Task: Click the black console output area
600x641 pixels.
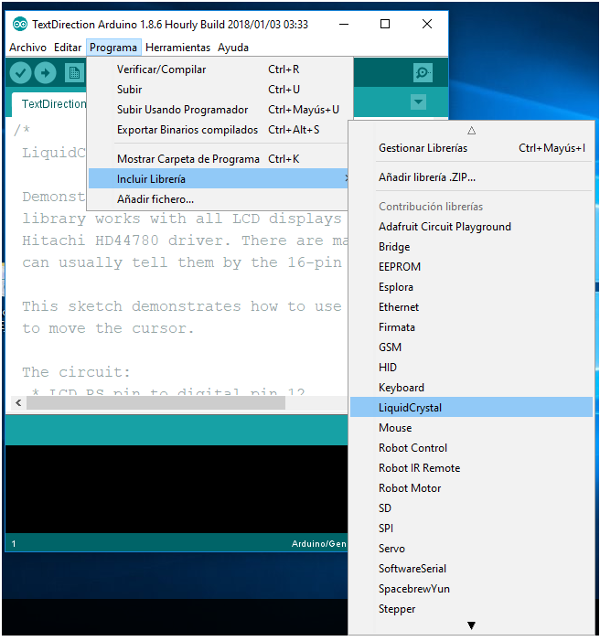Action: [x=177, y=489]
